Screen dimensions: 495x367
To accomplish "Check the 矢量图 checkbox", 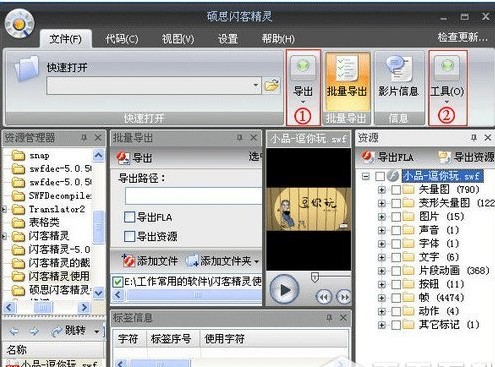I will point(396,190).
